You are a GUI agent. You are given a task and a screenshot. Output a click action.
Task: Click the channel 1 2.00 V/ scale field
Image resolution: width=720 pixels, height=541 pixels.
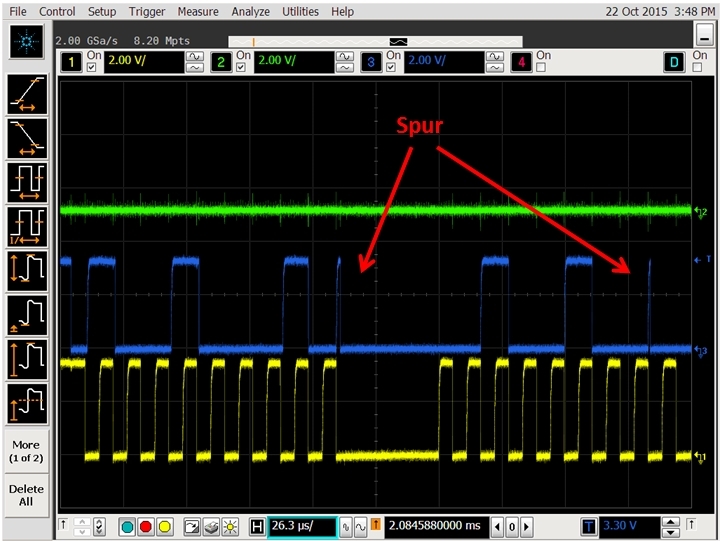(x=144, y=62)
